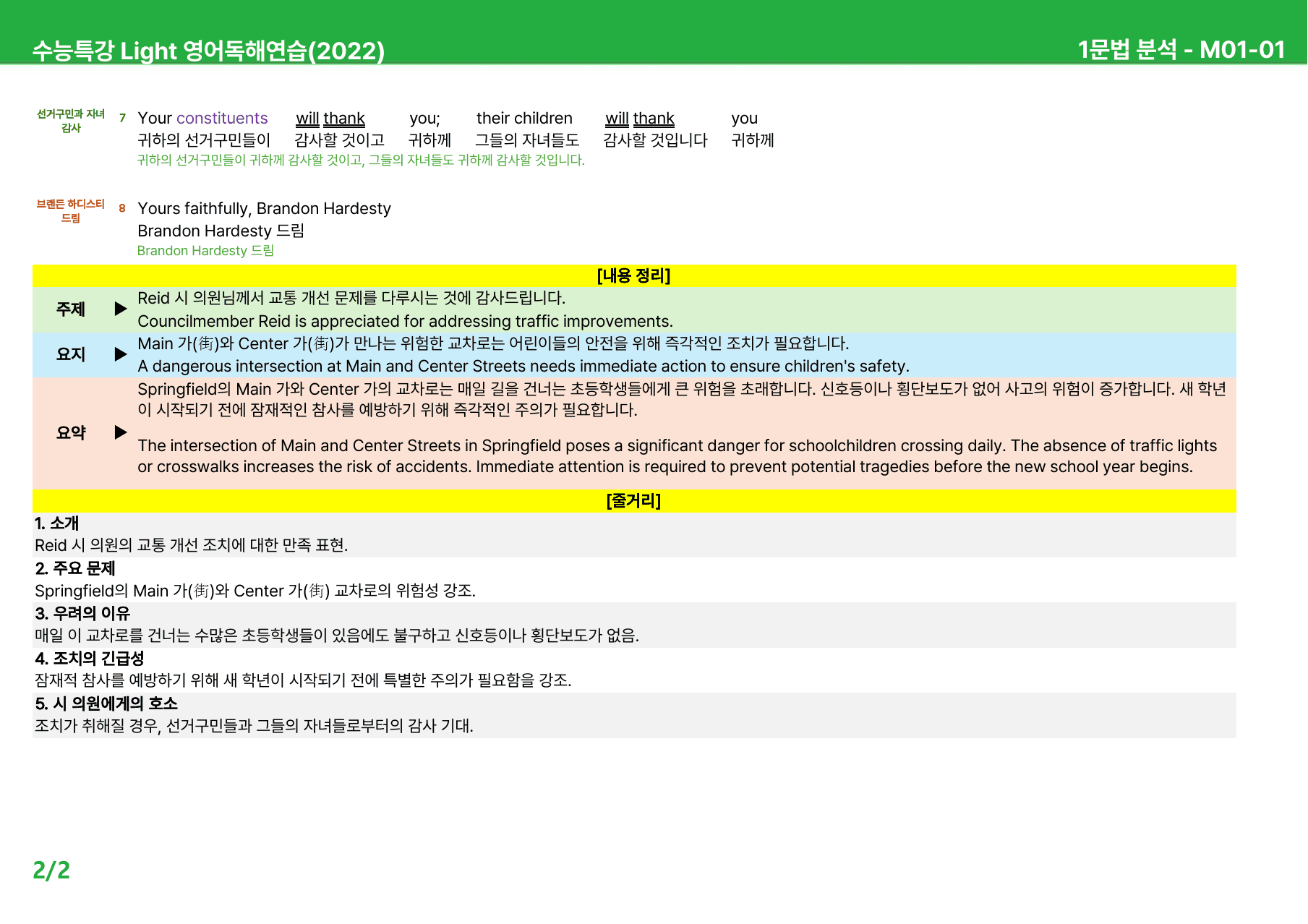The height and width of the screenshot is (924, 1308).
Task: Click the heading 2. 주요 문제
Action: click(75, 568)
